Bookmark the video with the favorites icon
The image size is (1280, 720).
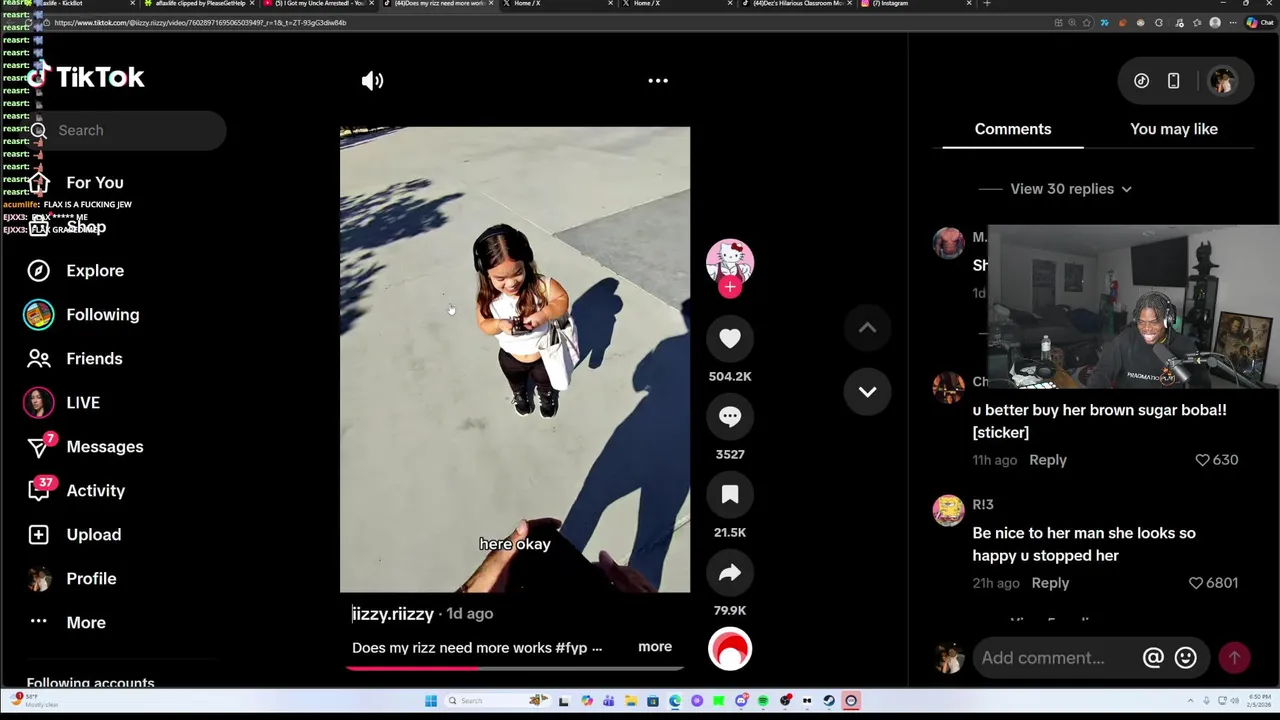coord(730,495)
